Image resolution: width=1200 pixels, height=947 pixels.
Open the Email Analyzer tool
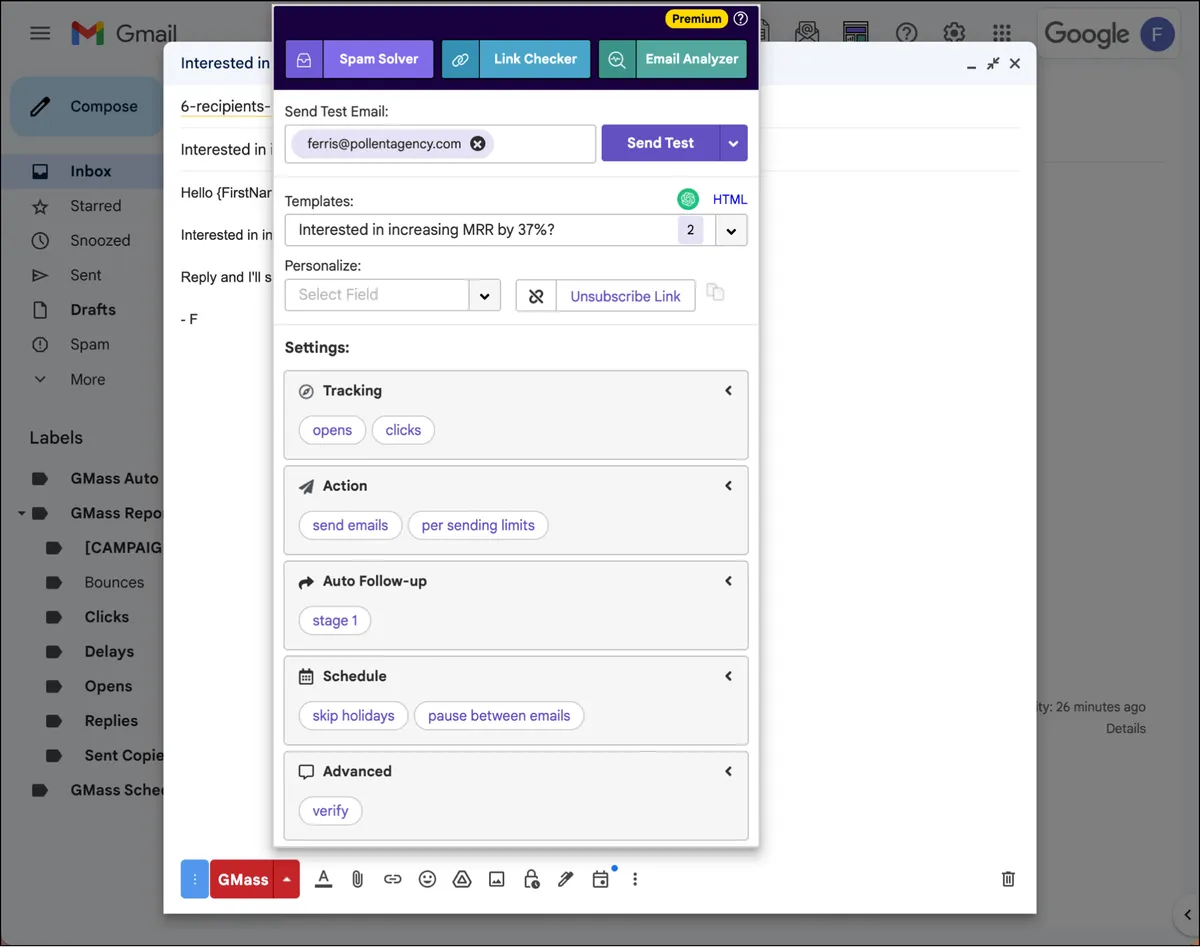pos(673,59)
